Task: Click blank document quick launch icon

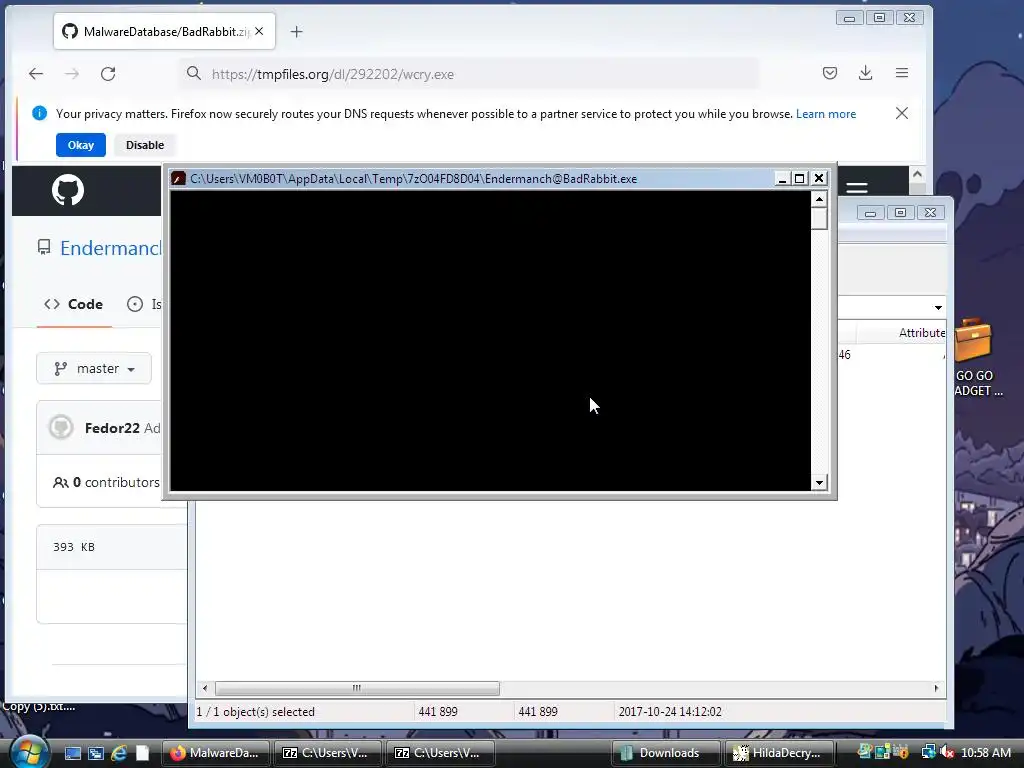Action: coord(142,753)
